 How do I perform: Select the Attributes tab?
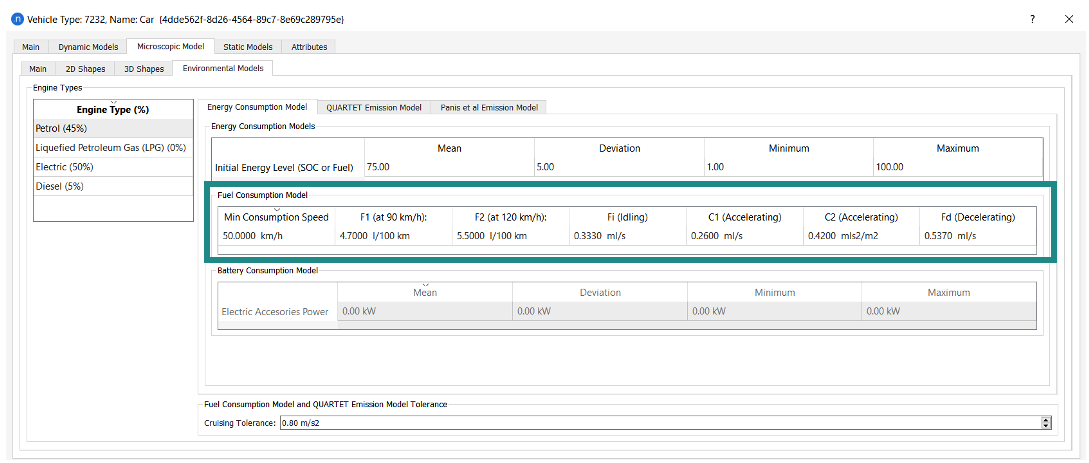(x=309, y=47)
